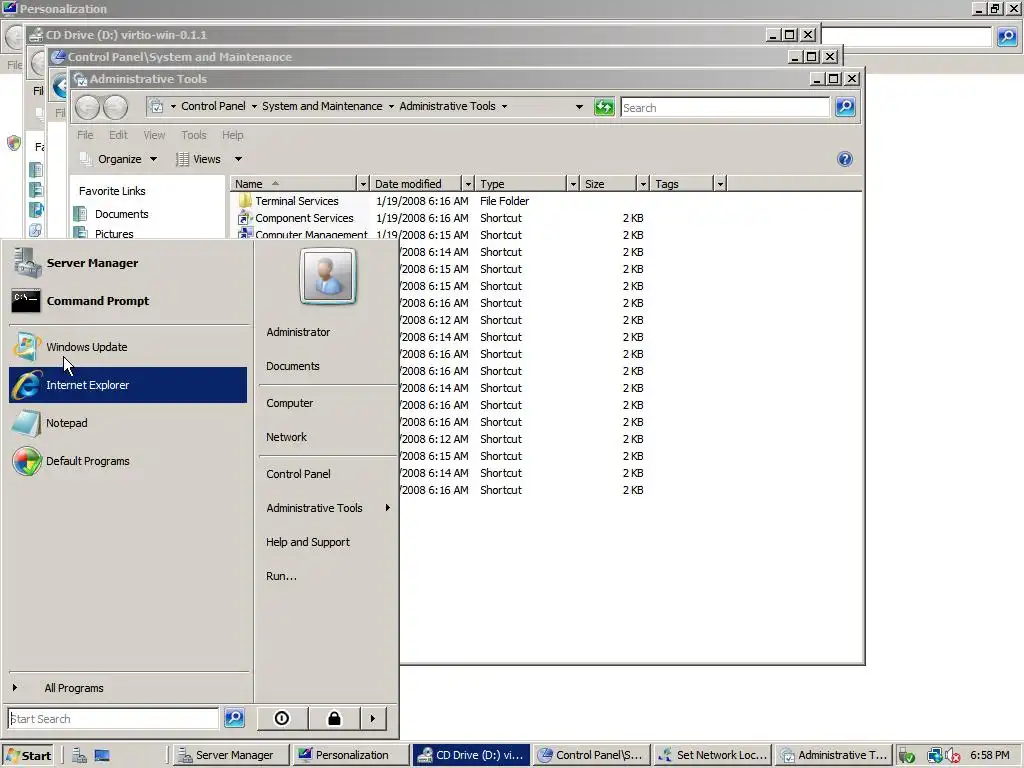The height and width of the screenshot is (768, 1024).
Task: Switch to Set Network Location taskbar button
Action: (712, 755)
